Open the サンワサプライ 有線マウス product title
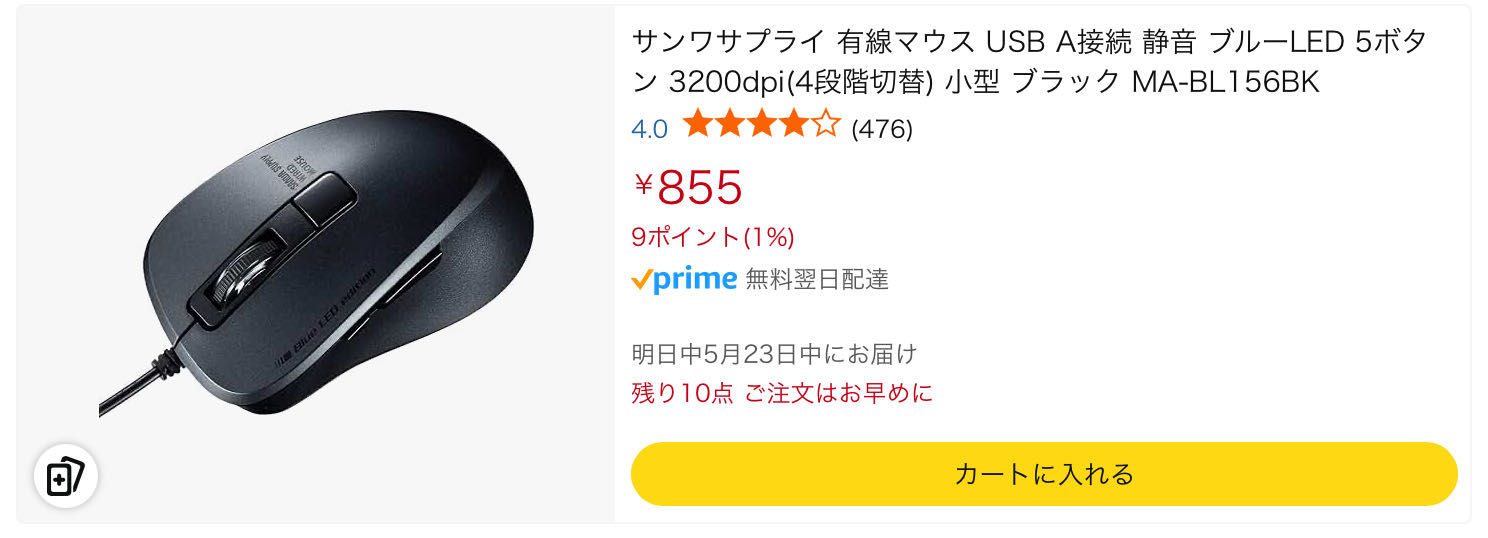Image resolution: width=1488 pixels, height=538 pixels. click(1029, 62)
